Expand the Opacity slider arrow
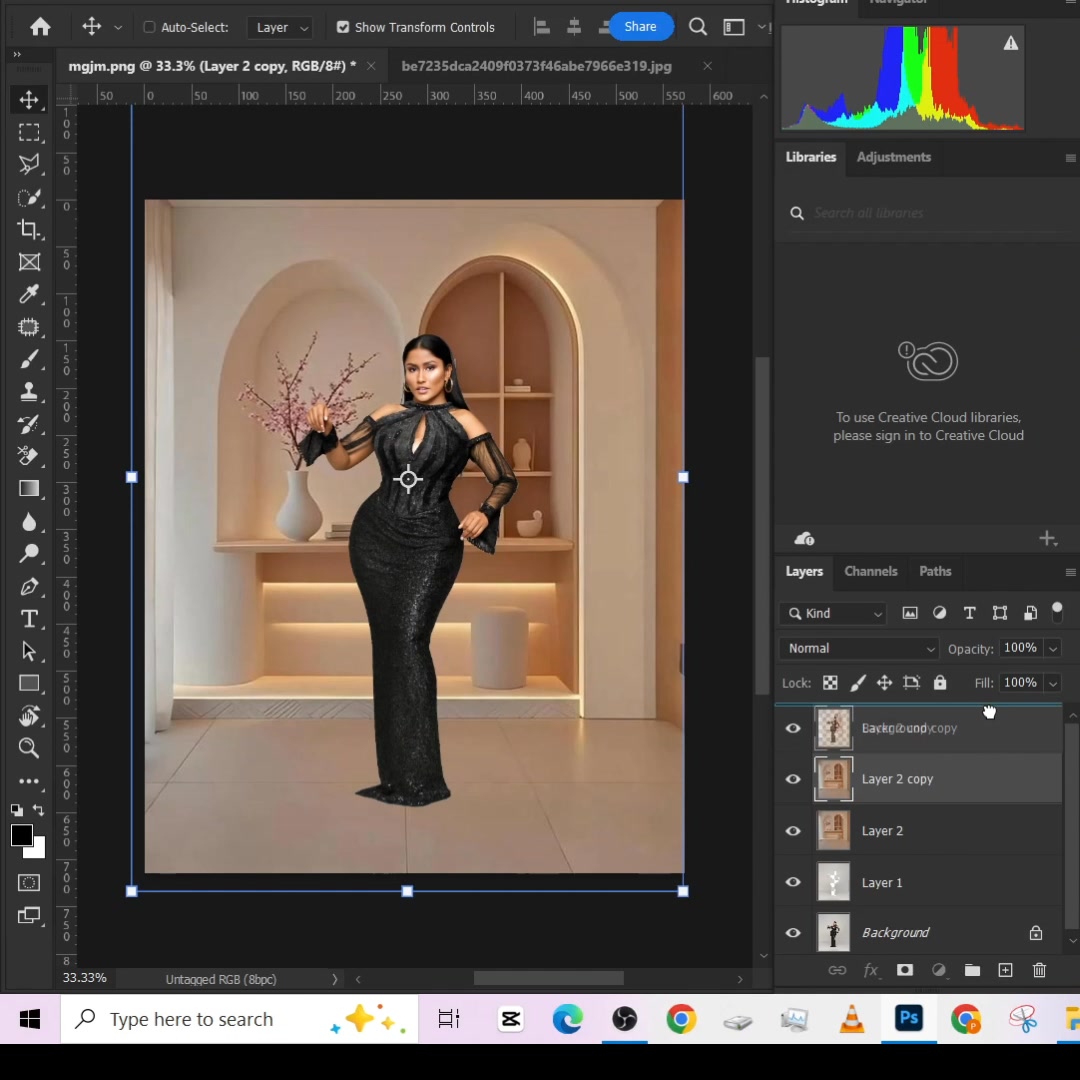Viewport: 1080px width, 1080px height. [x=1053, y=649]
